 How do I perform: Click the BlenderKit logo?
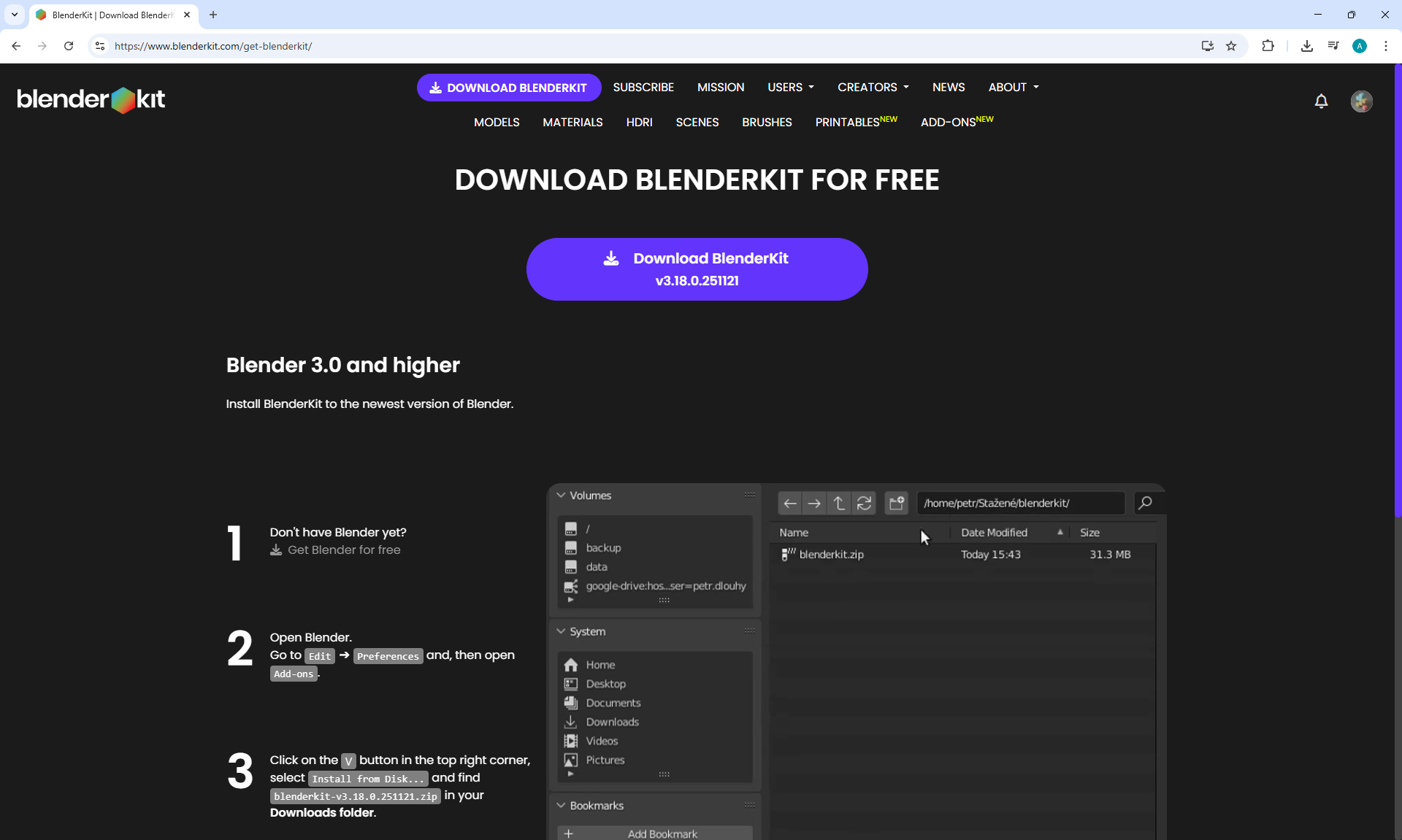[91, 99]
